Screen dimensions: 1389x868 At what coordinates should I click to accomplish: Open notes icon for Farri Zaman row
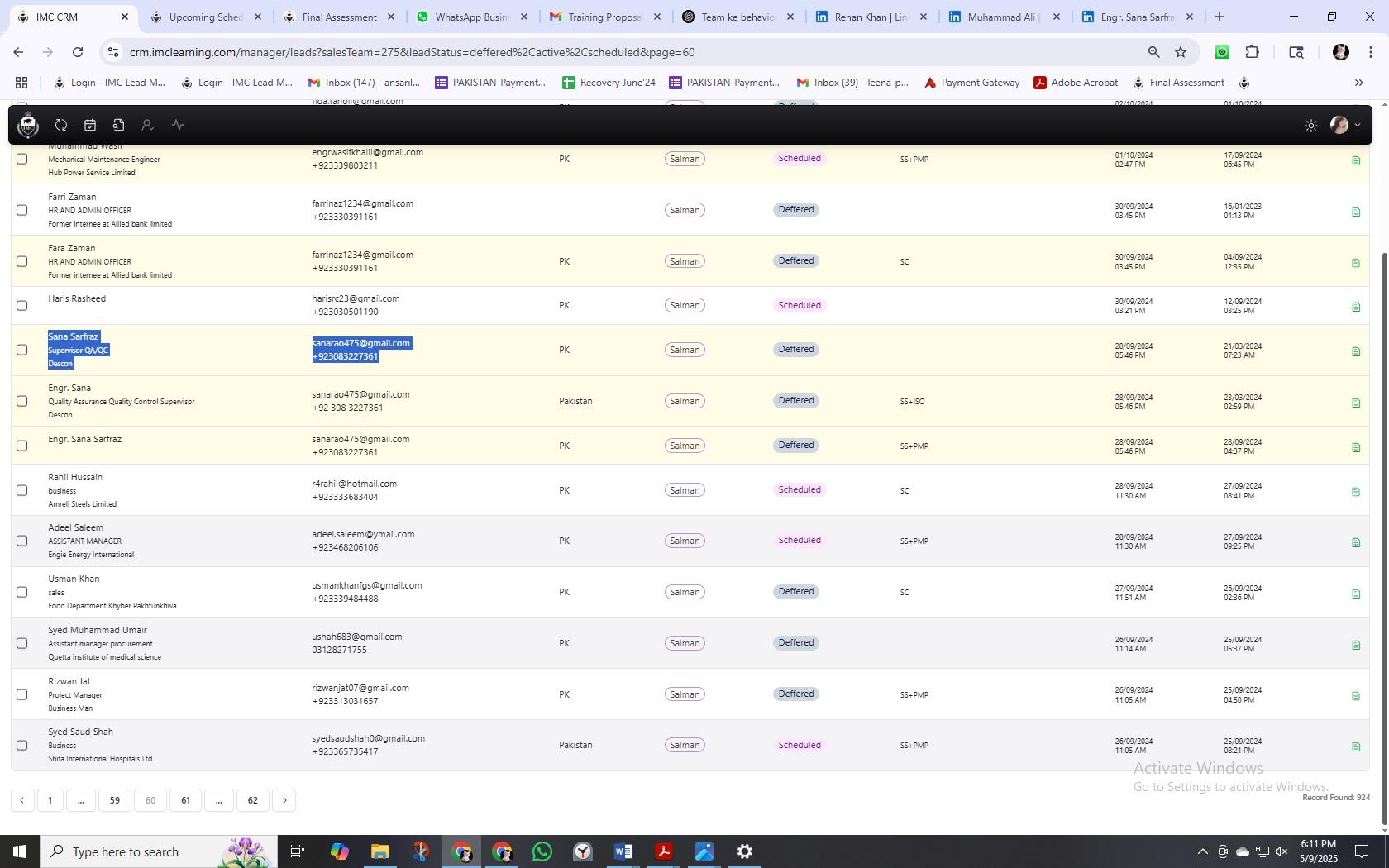pyautogui.click(x=1356, y=212)
